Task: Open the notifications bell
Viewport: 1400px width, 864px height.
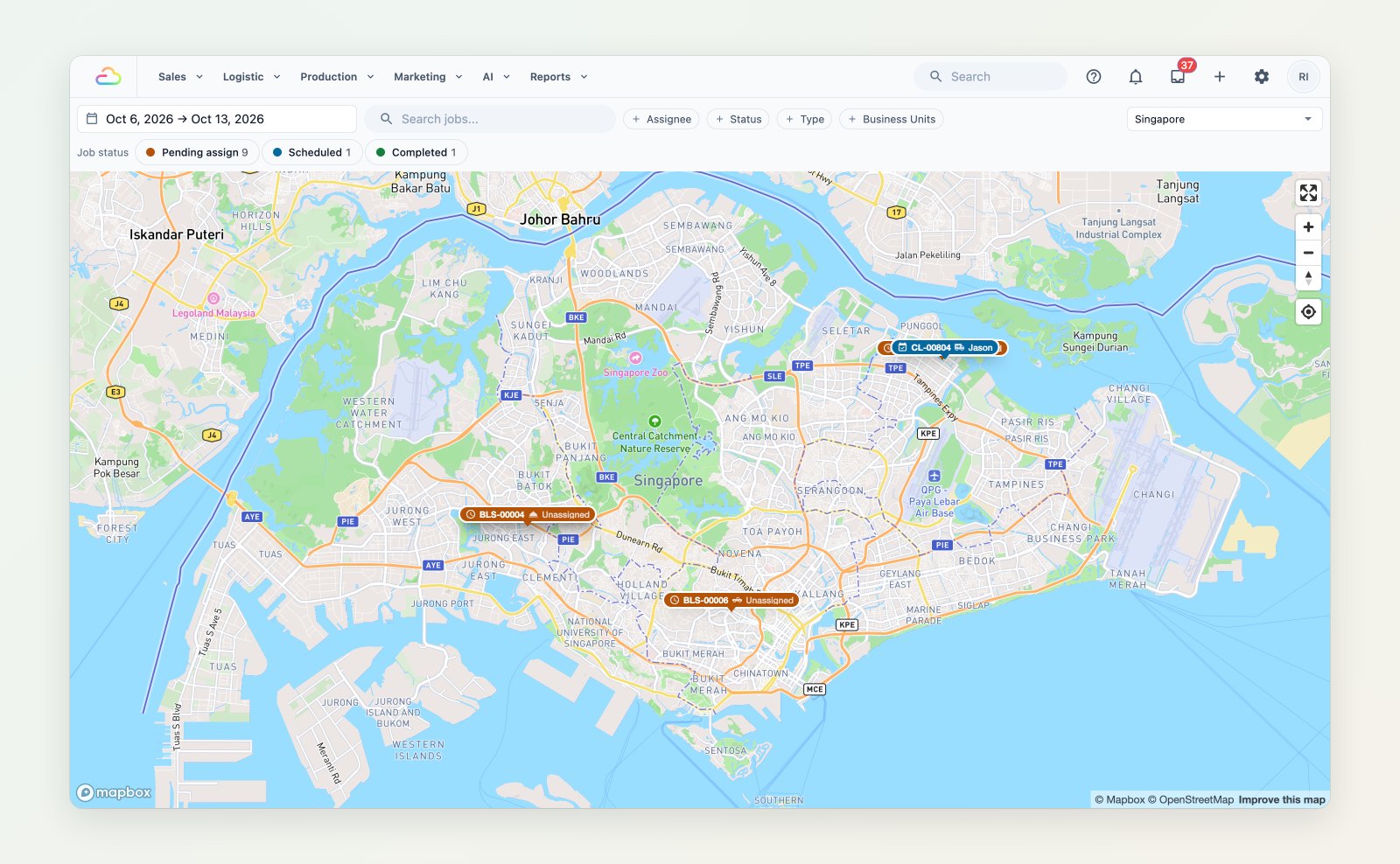Action: (1136, 77)
